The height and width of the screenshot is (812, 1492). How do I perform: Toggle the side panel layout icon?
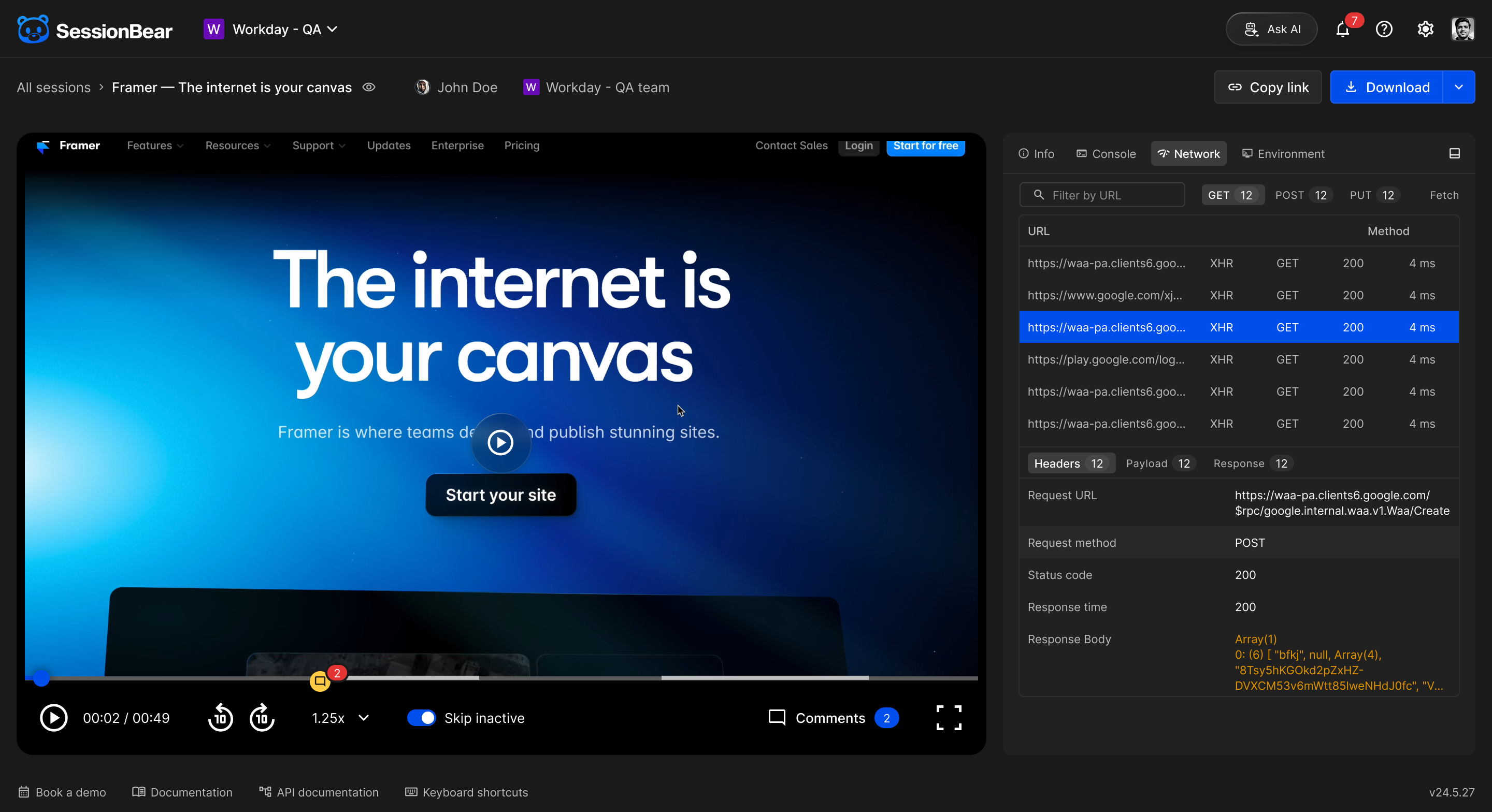click(x=1454, y=153)
